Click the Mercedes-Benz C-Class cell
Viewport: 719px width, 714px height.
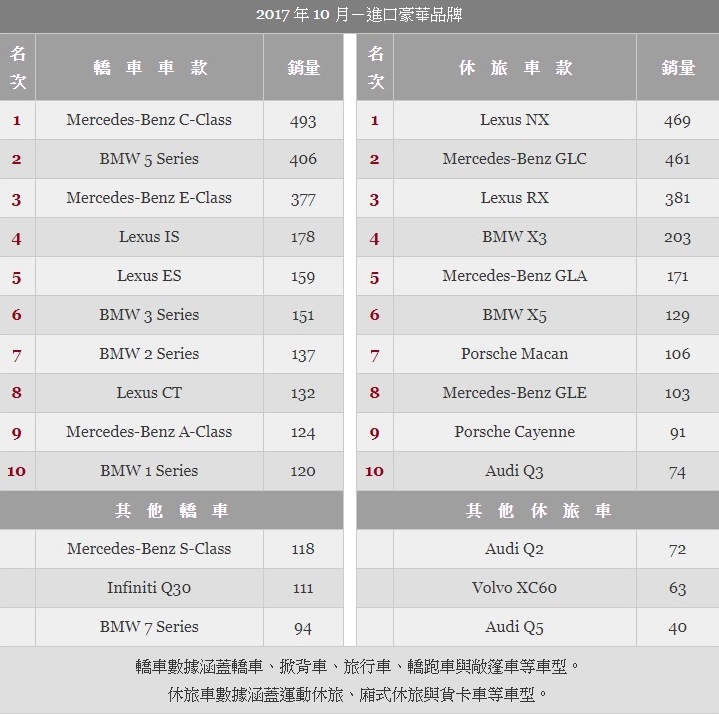149,120
